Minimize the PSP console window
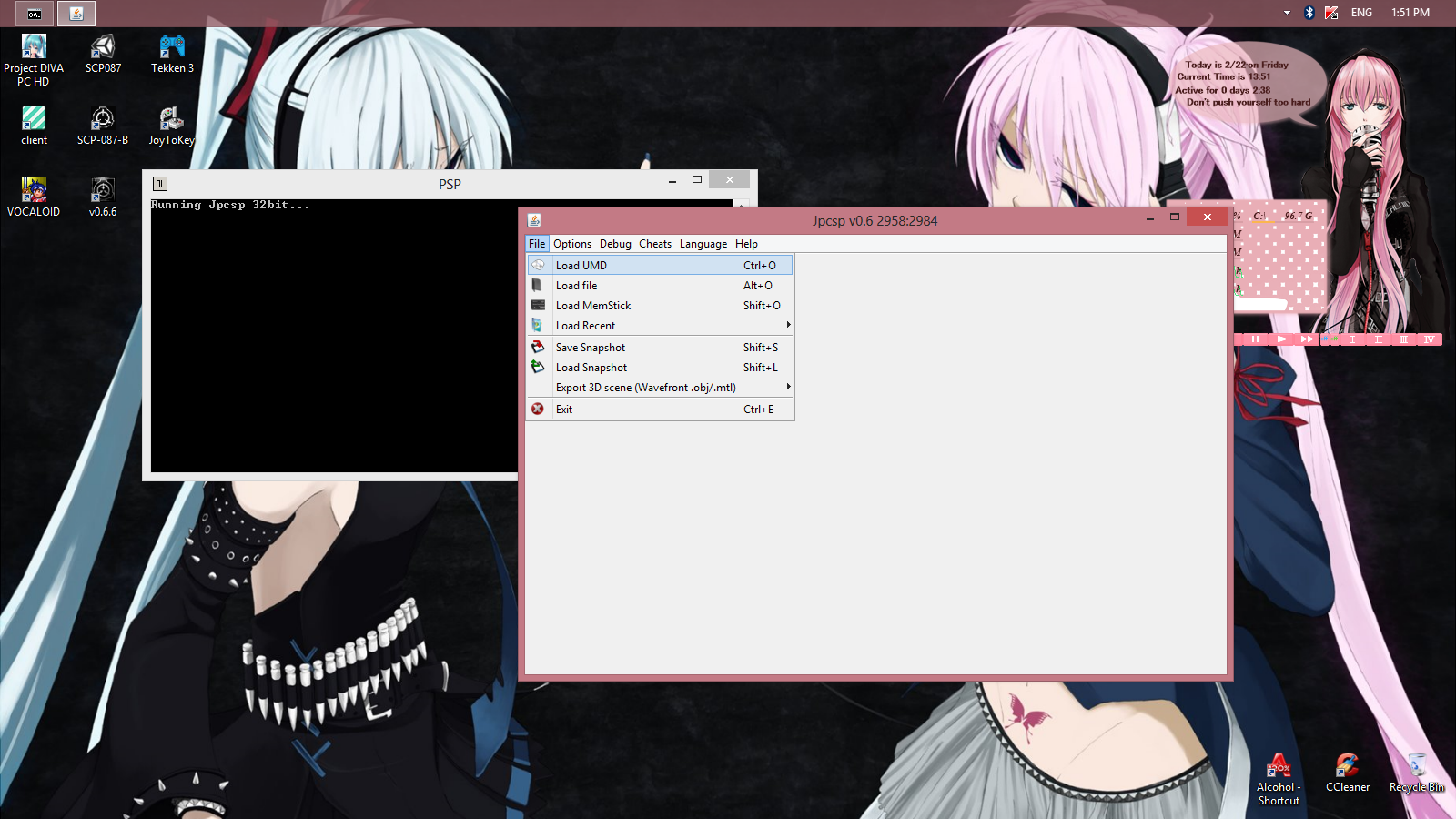The height and width of the screenshot is (819, 1456). coord(672,181)
